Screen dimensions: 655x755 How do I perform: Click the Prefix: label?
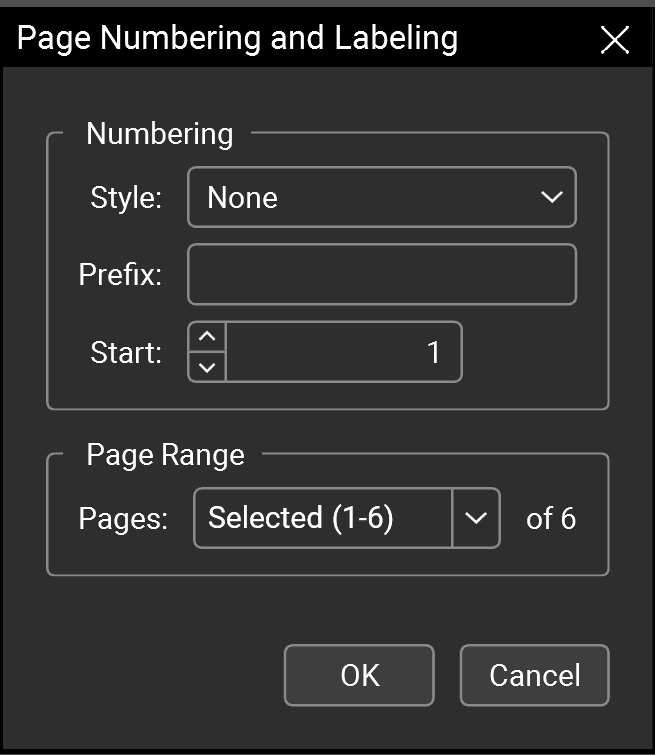click(120, 274)
